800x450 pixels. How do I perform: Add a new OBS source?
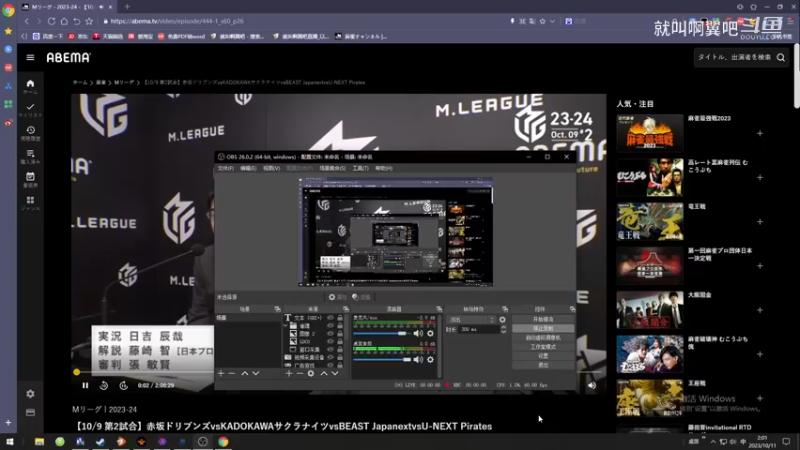click(x=289, y=373)
